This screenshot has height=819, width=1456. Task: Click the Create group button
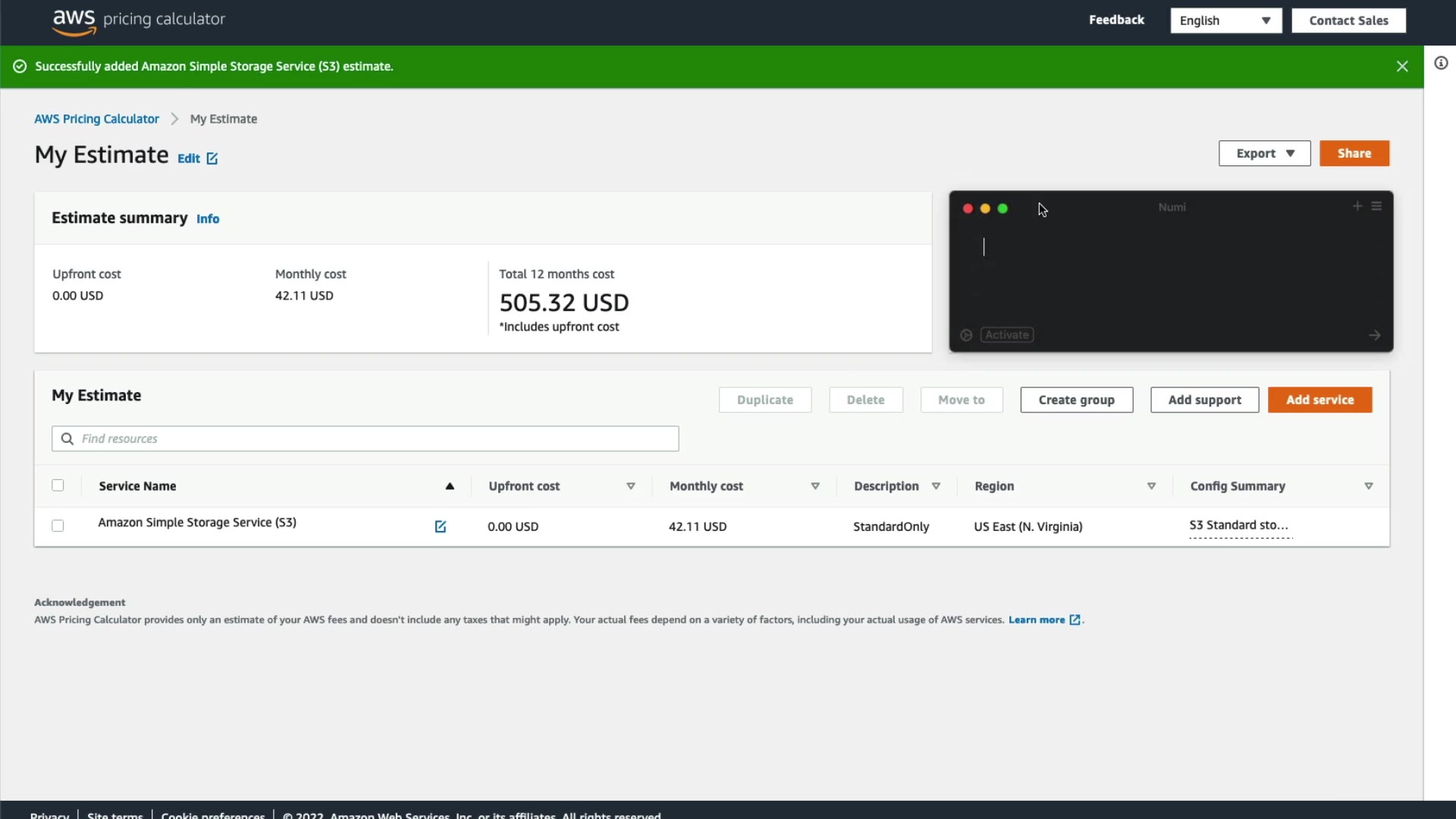pos(1076,400)
